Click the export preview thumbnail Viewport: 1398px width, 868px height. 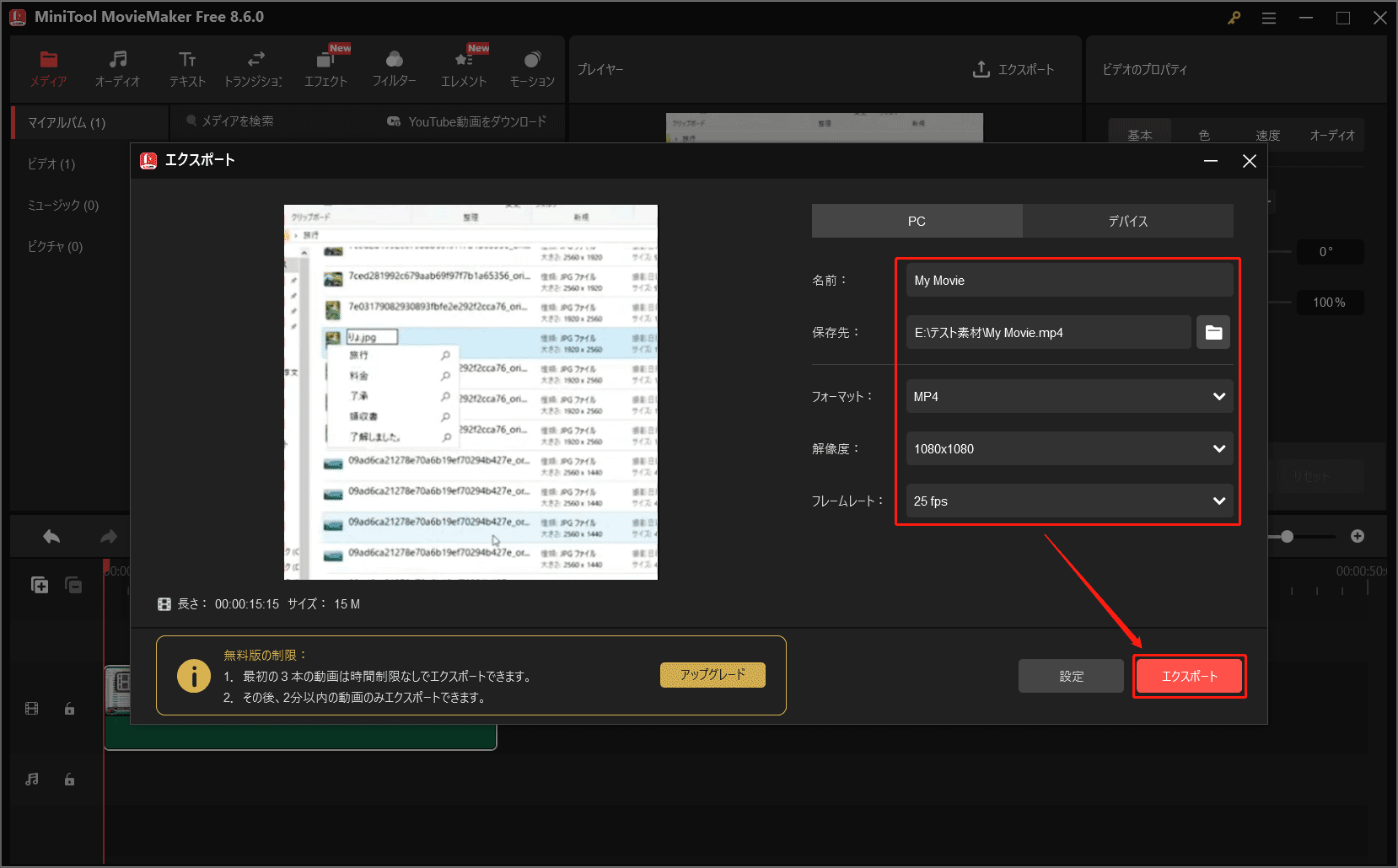pyautogui.click(x=470, y=392)
